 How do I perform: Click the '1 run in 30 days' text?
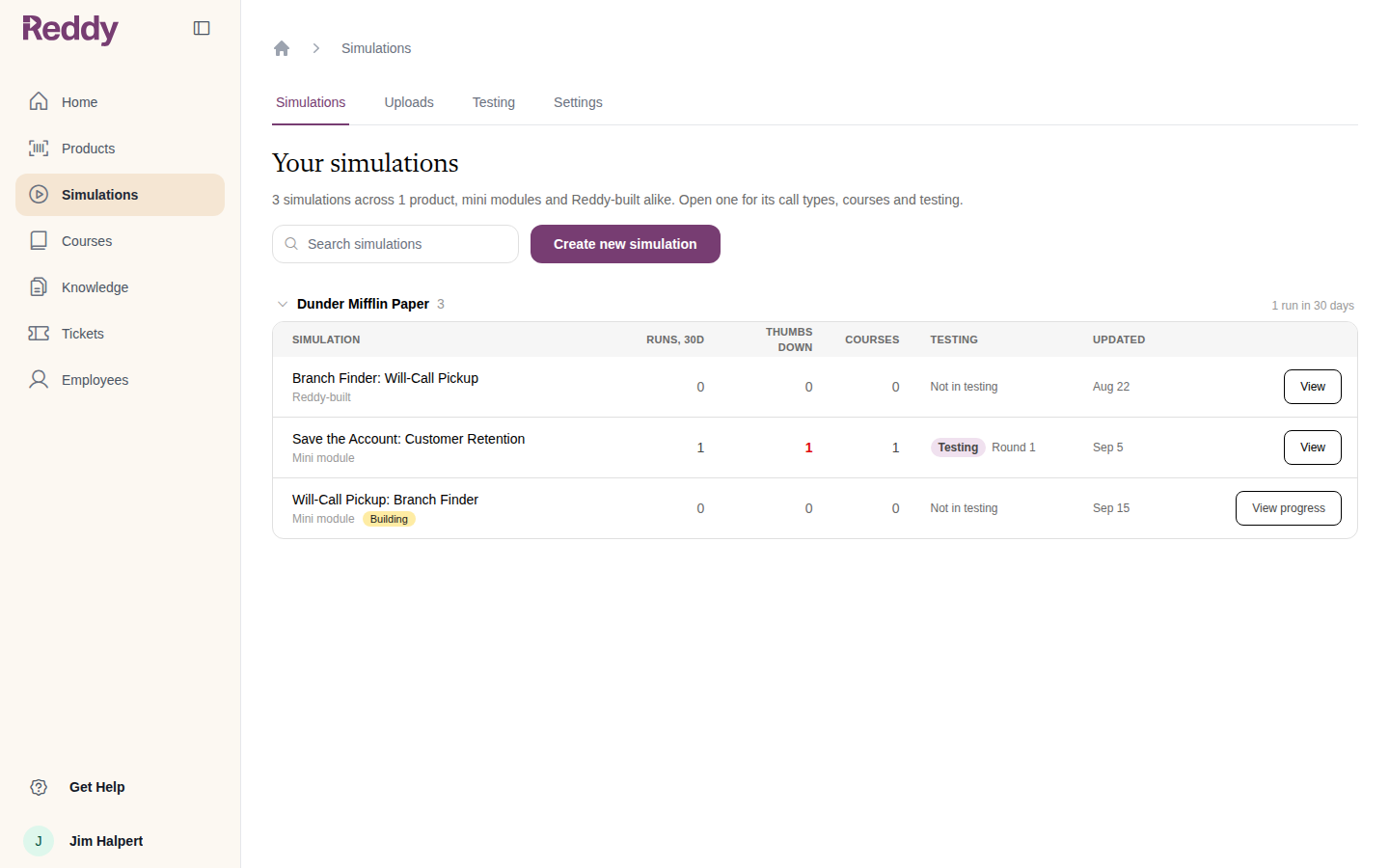coord(1313,306)
